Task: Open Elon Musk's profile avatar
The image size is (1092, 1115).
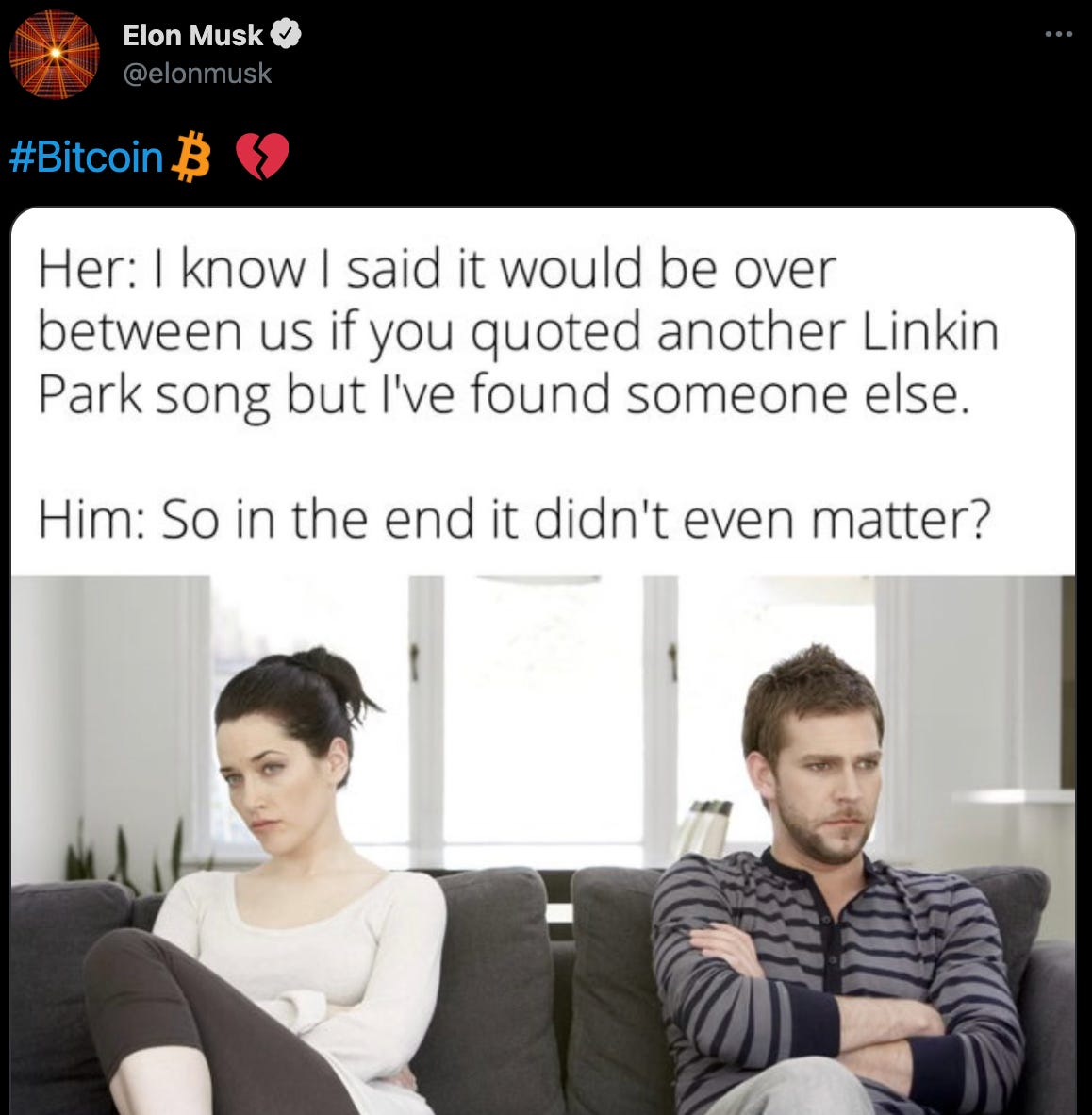Action: (x=54, y=54)
